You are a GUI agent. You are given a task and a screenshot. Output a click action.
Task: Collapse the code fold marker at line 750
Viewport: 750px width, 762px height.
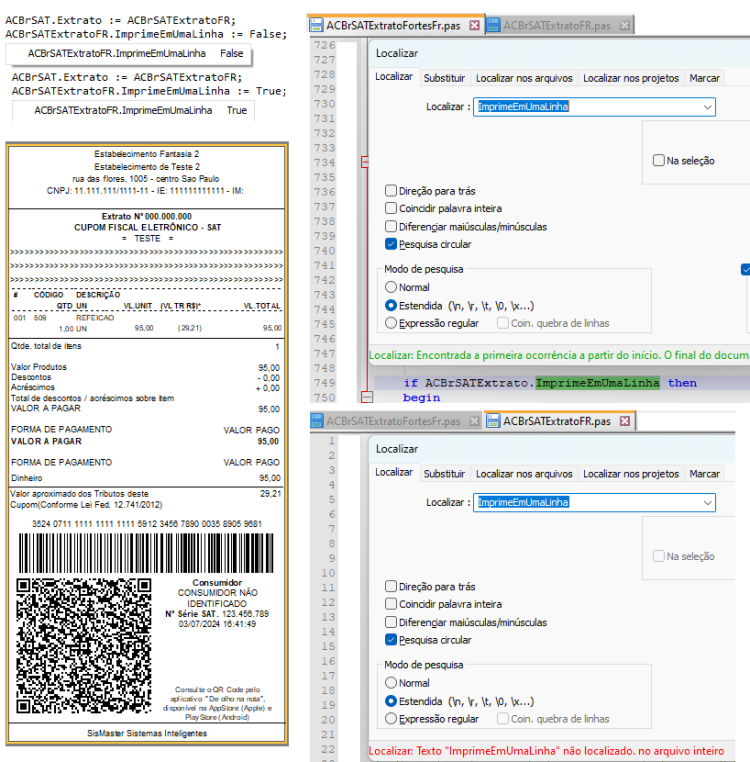(x=367, y=398)
